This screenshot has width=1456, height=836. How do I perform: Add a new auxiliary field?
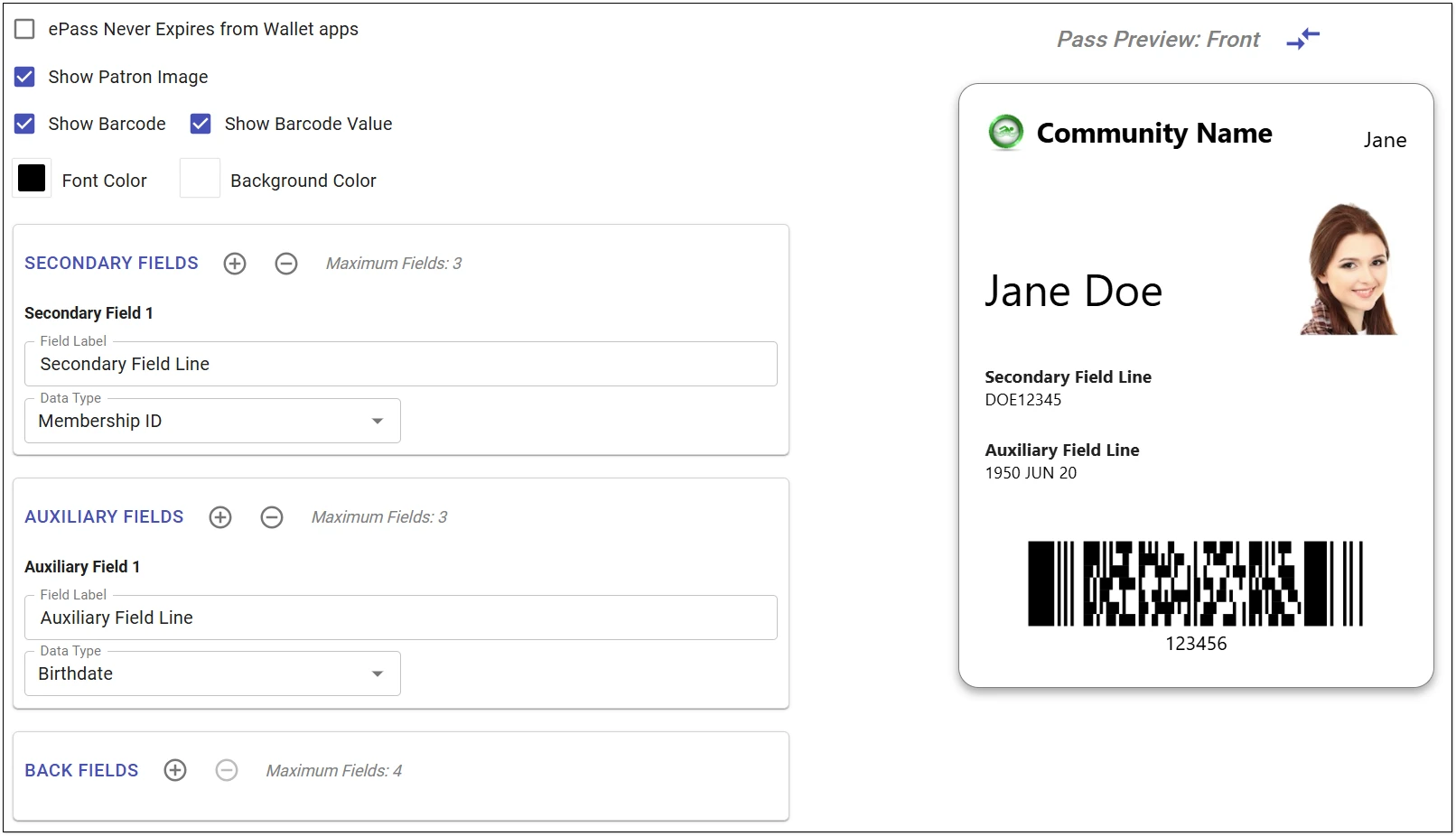pyautogui.click(x=220, y=517)
